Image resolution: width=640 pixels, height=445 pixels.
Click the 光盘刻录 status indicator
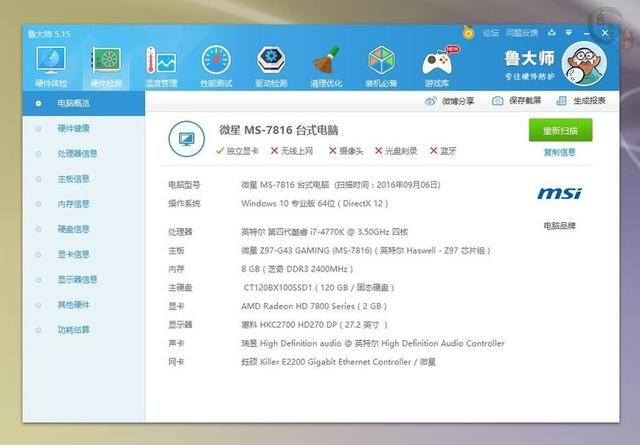click(x=396, y=151)
